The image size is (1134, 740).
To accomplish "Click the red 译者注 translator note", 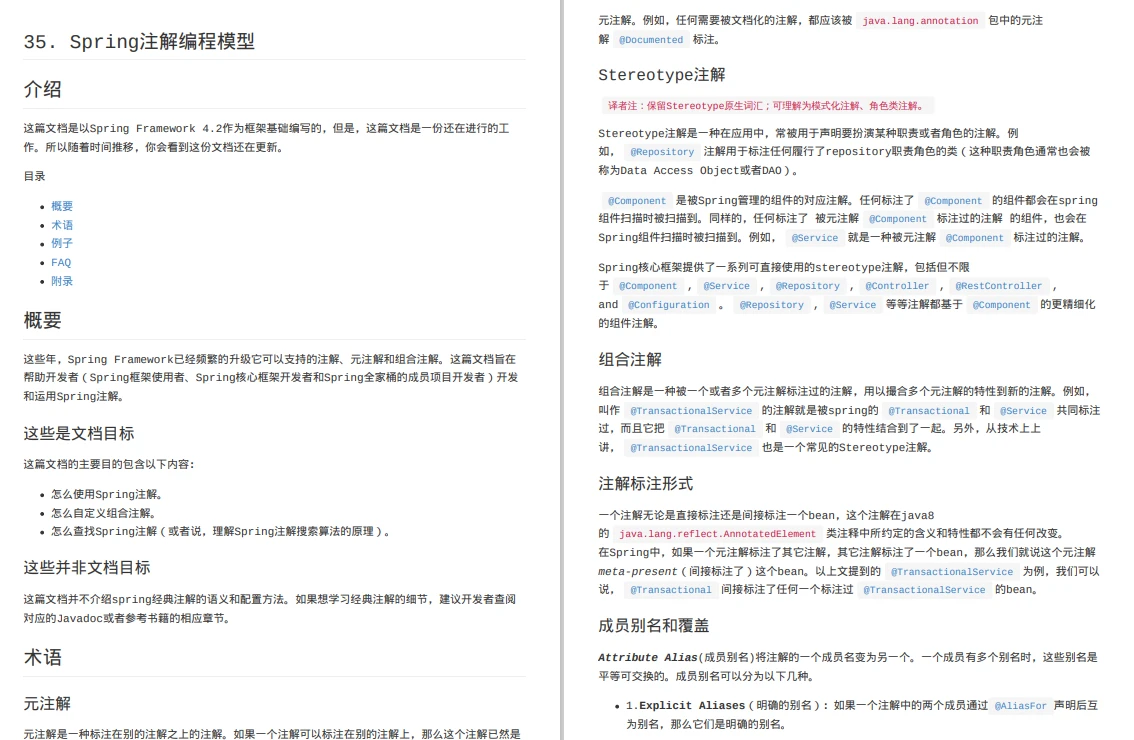I will click(767, 106).
